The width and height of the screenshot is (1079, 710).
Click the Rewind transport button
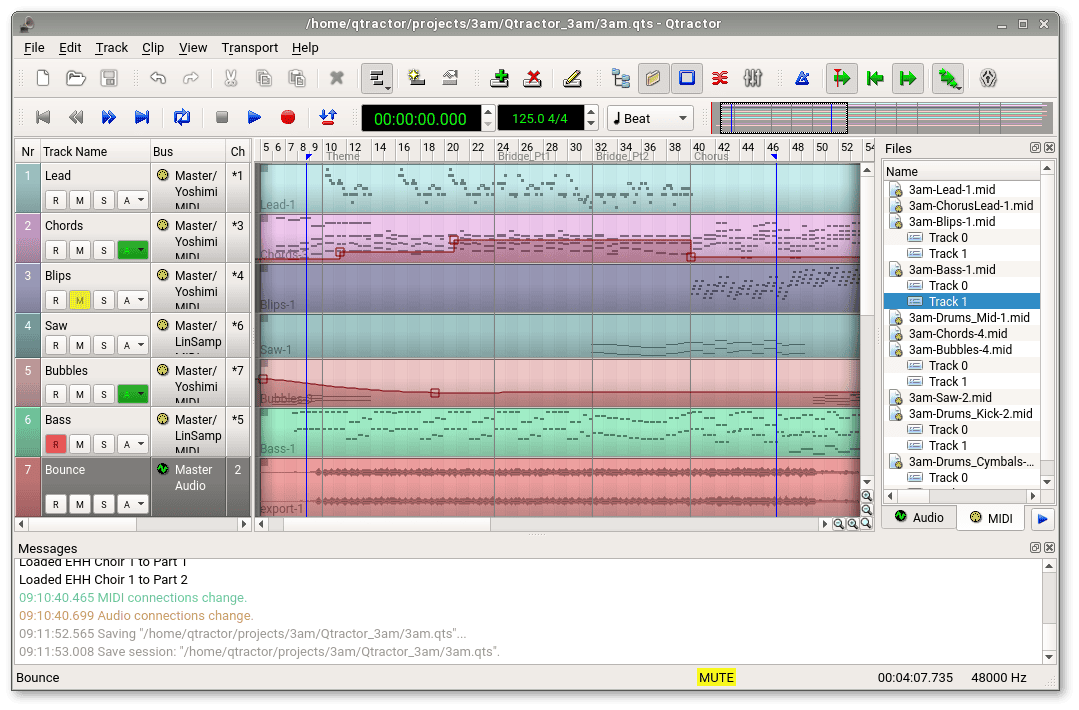76,118
